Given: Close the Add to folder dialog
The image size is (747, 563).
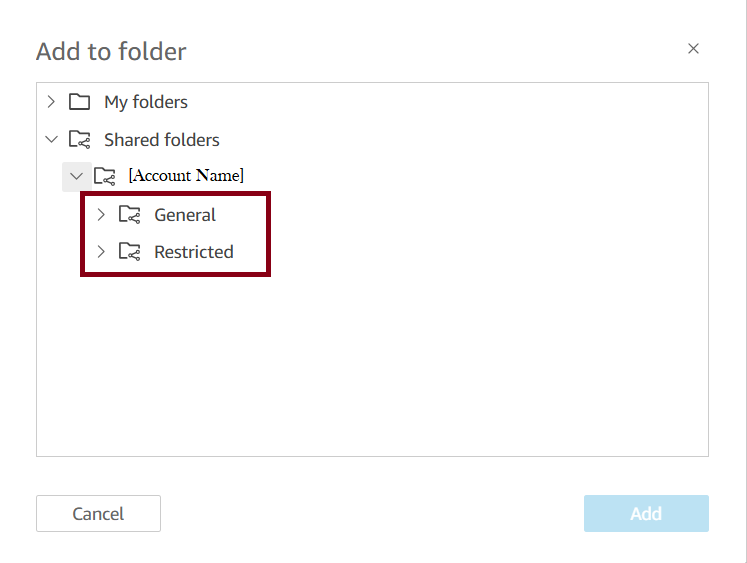Looking at the screenshot, I should point(693,49).
